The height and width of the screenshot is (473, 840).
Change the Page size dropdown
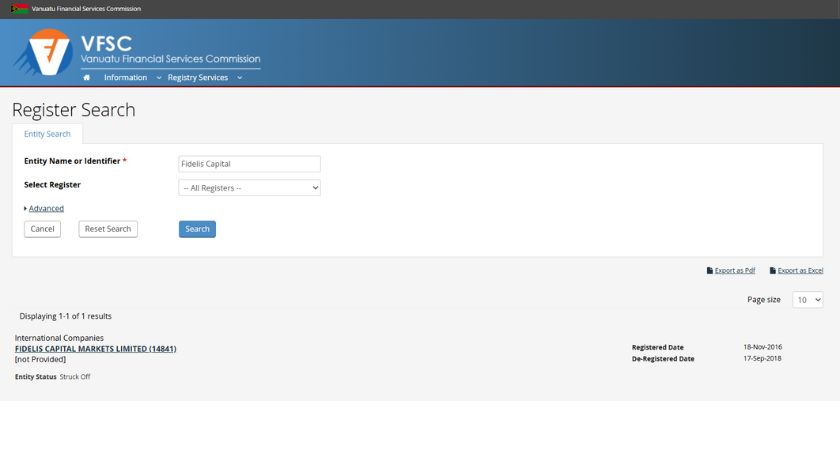(807, 300)
